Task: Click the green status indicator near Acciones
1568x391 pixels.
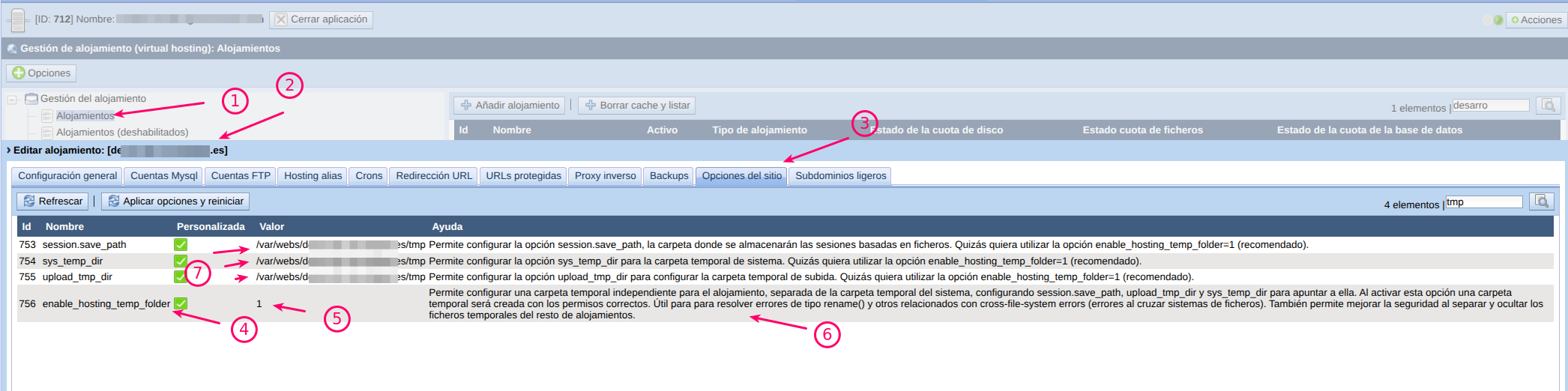Action: click(x=1498, y=20)
